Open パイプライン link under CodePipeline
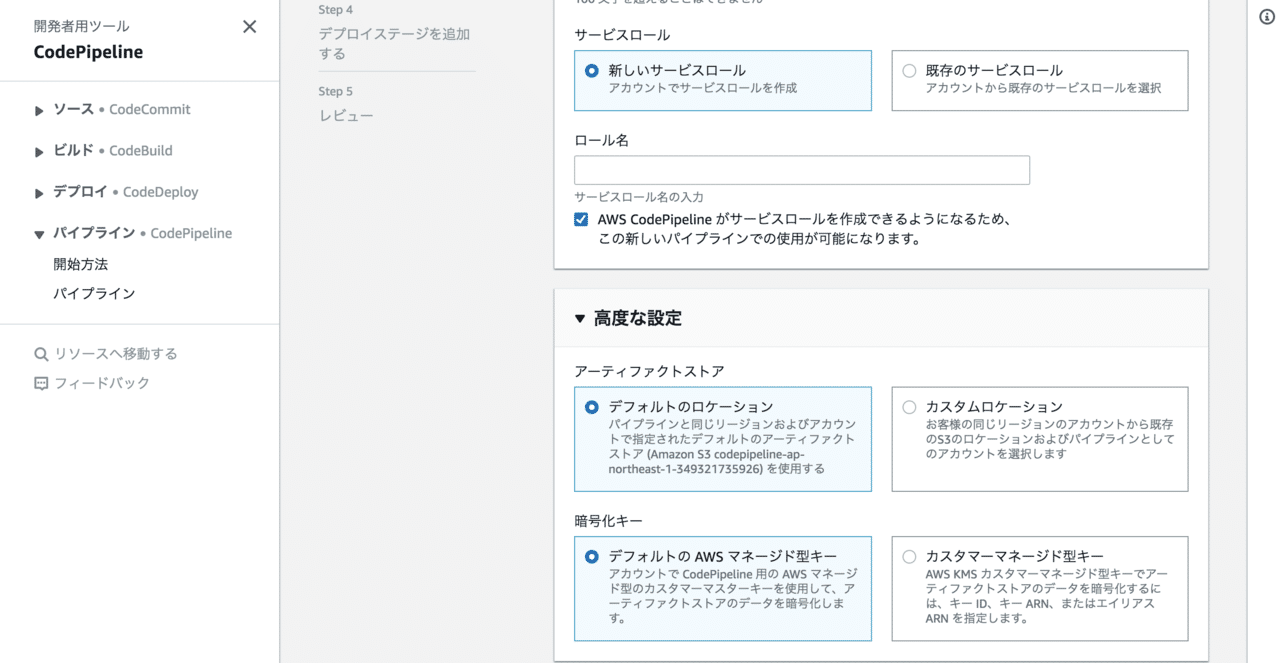 (94, 294)
